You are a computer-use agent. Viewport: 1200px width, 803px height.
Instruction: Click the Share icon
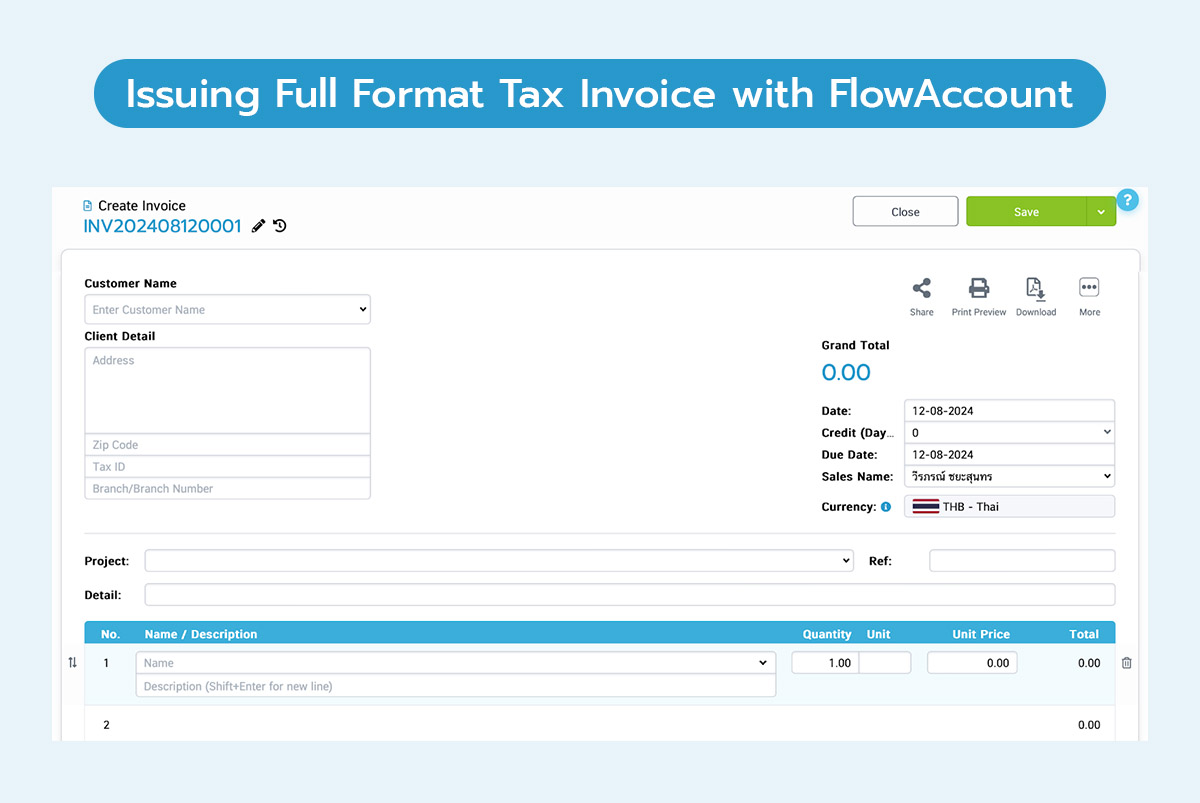click(921, 289)
